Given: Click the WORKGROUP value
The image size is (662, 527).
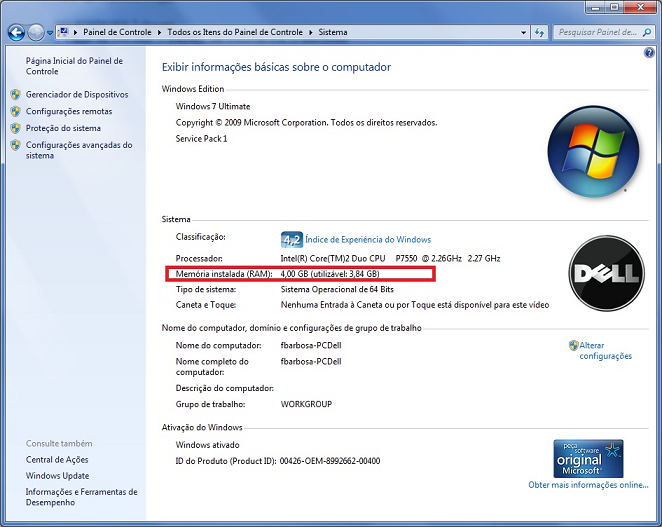Looking at the screenshot, I should tap(306, 404).
